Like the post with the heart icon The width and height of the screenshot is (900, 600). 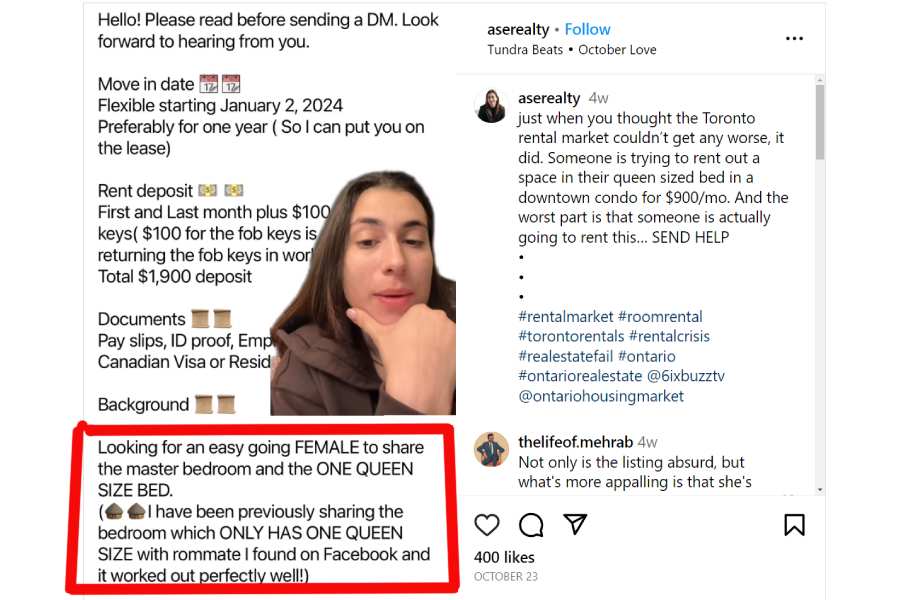coord(487,525)
